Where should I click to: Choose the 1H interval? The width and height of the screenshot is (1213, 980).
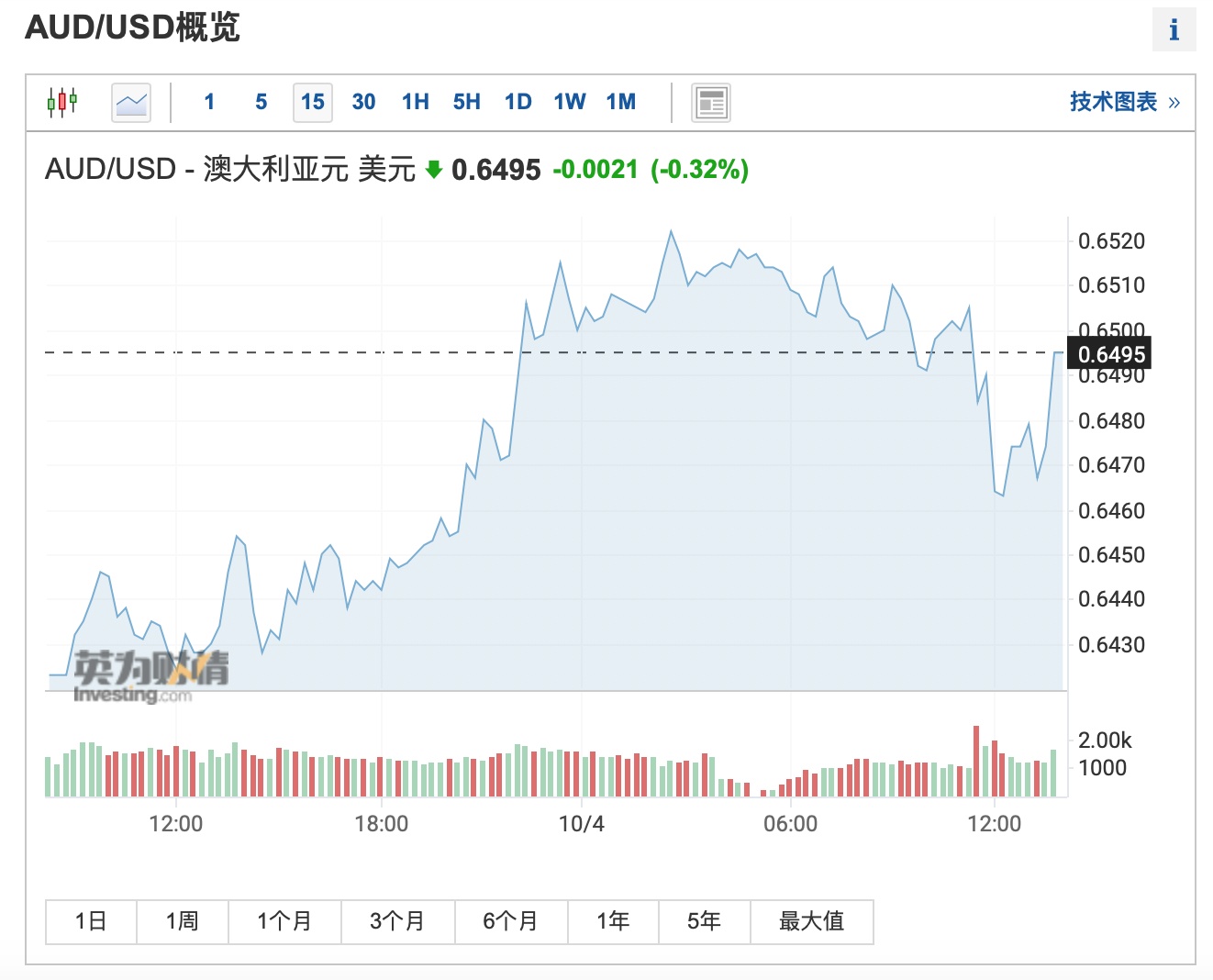[415, 102]
